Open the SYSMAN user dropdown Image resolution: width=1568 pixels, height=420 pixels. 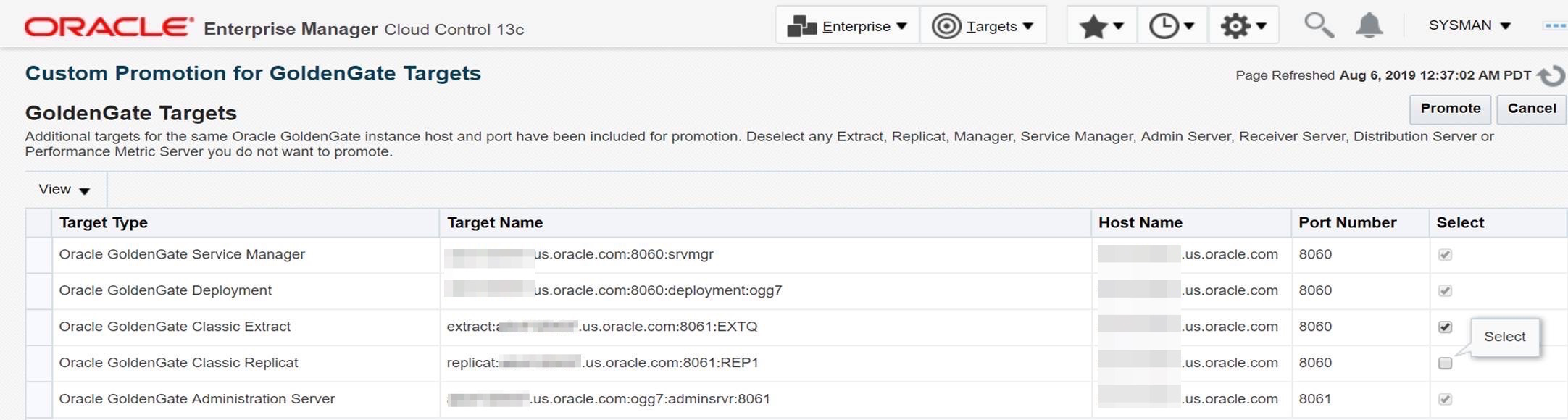click(1469, 25)
